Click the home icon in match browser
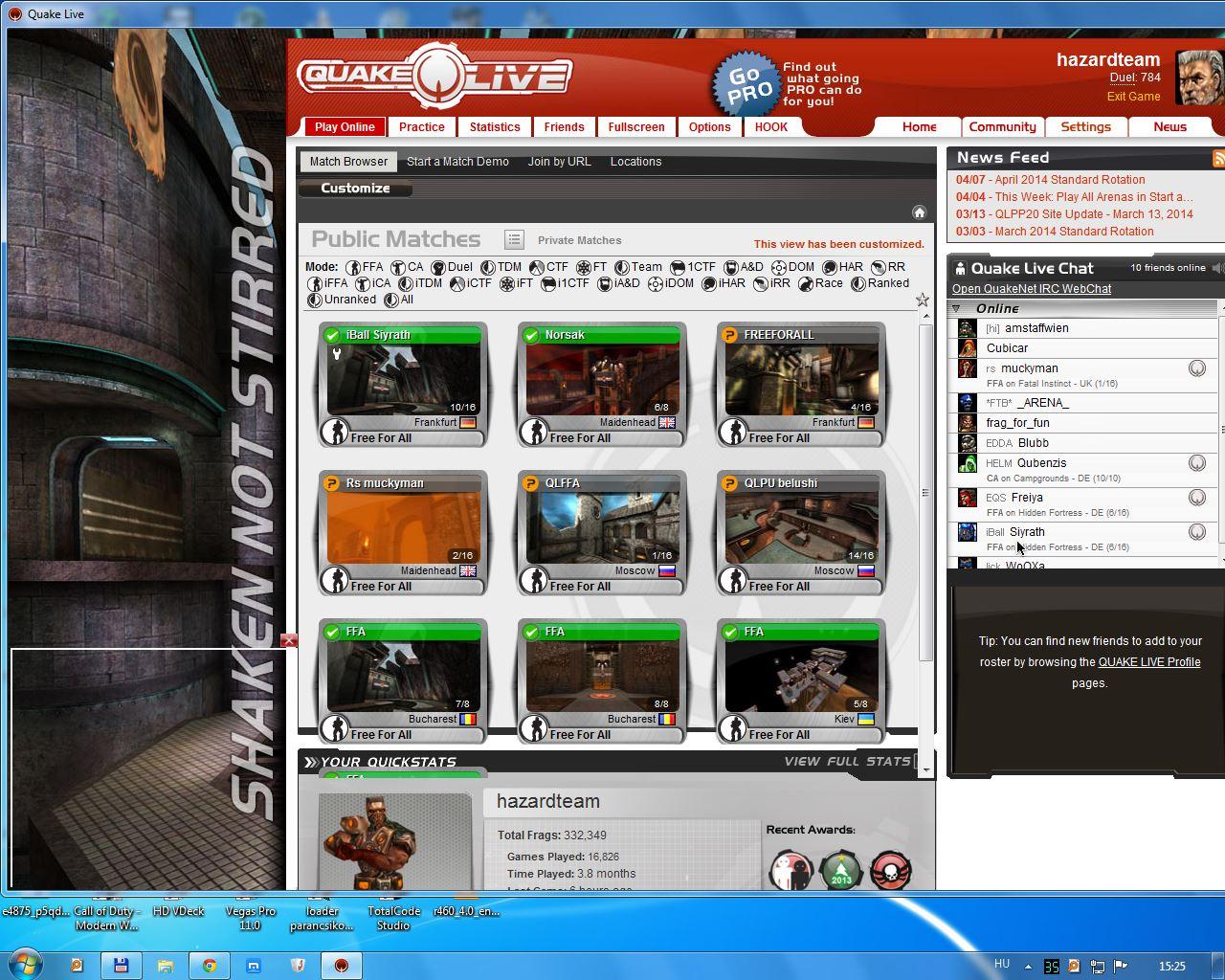The height and width of the screenshot is (980, 1225). coord(919,212)
